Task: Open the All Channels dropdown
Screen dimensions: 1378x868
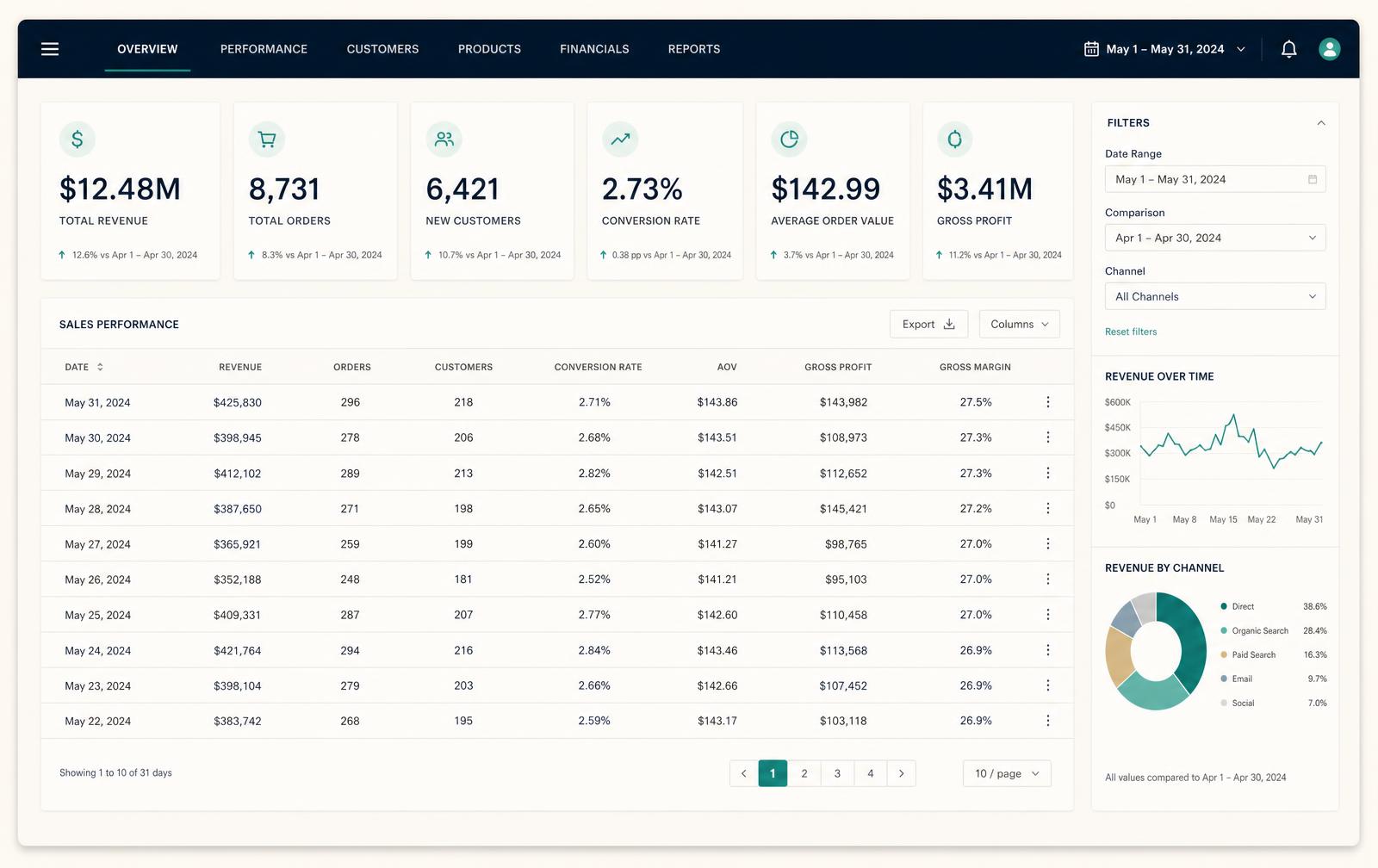Action: pyautogui.click(x=1215, y=296)
